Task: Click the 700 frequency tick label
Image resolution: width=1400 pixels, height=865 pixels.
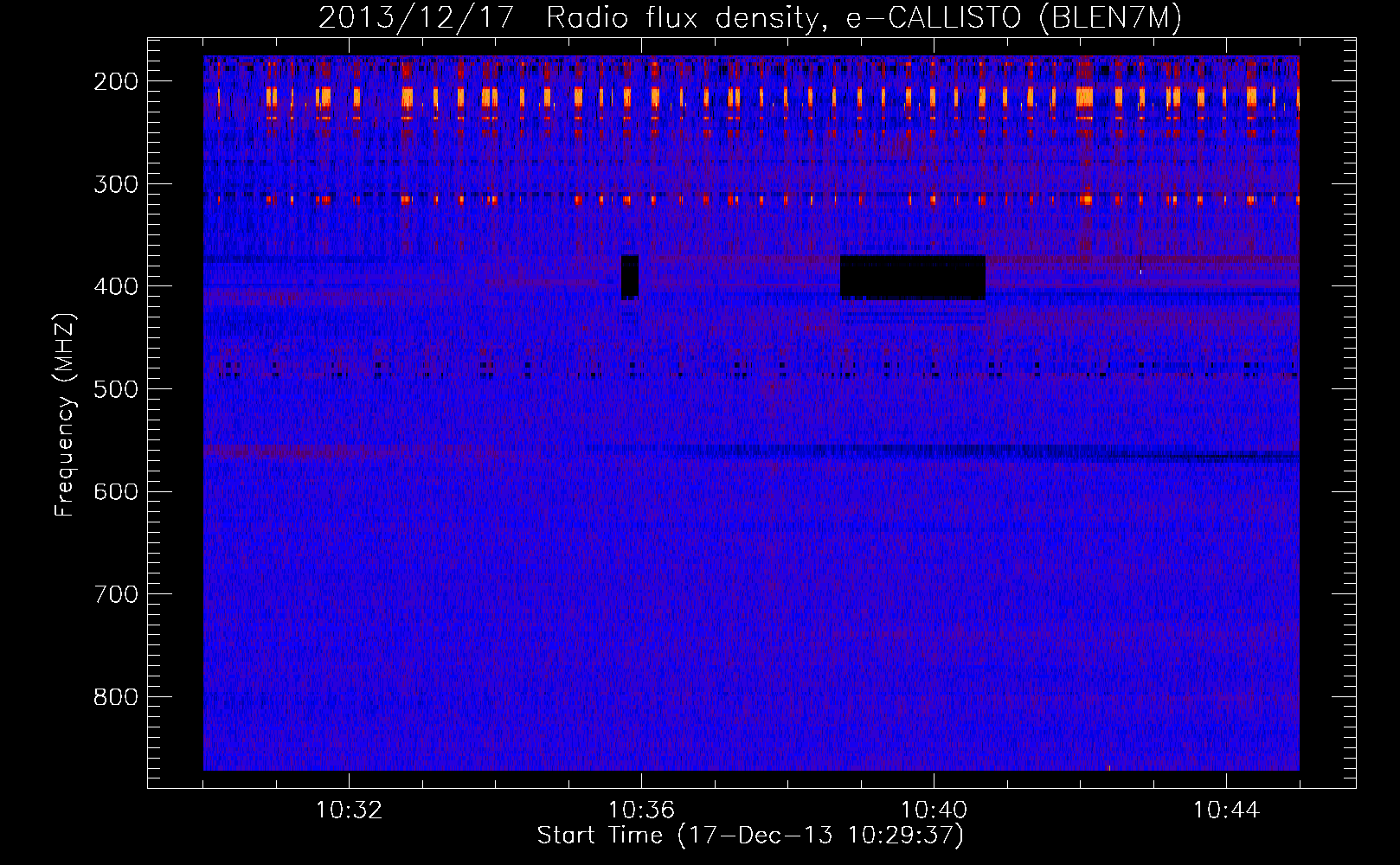Action: coord(116,594)
